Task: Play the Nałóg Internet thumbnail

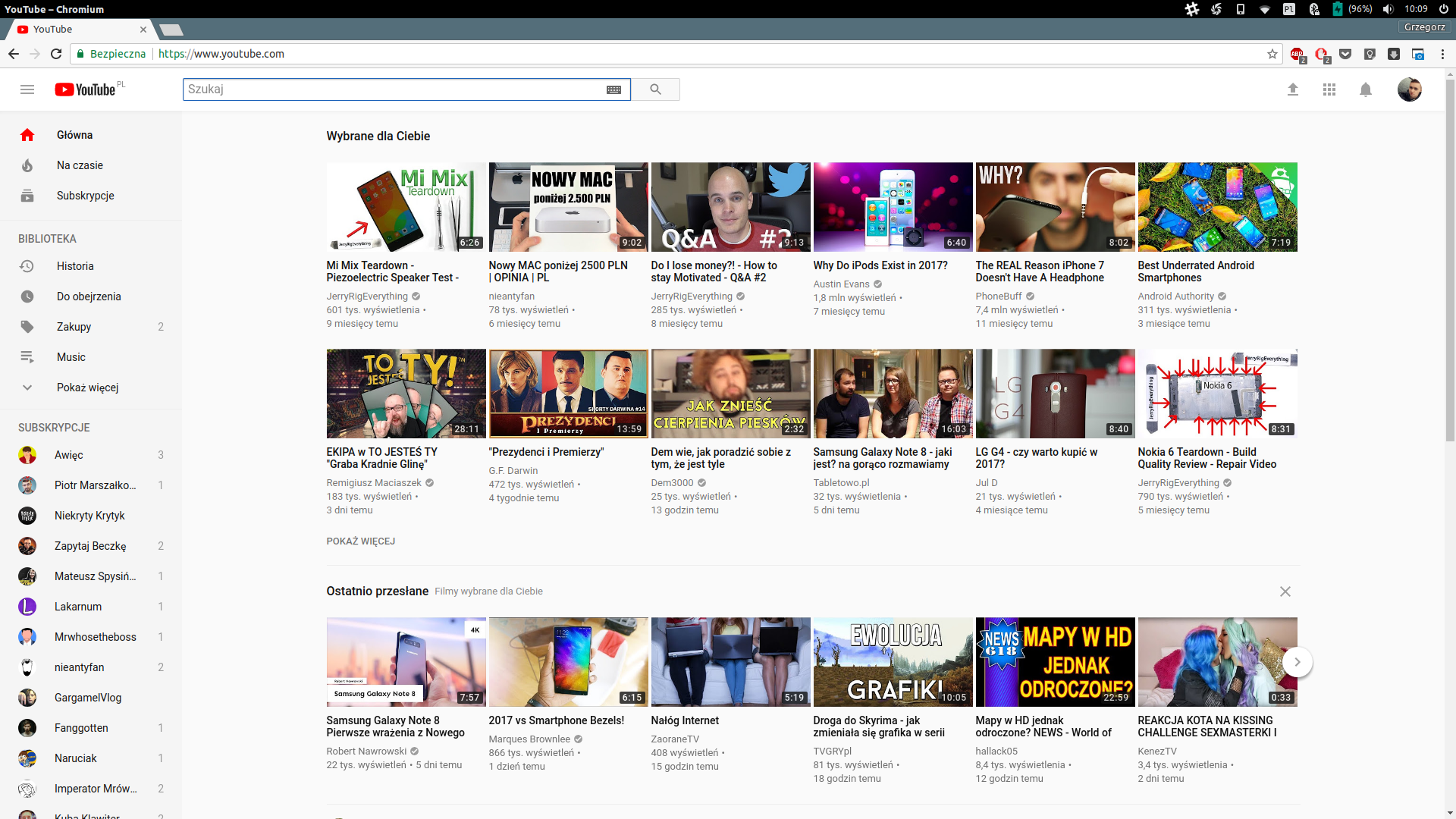Action: click(730, 662)
